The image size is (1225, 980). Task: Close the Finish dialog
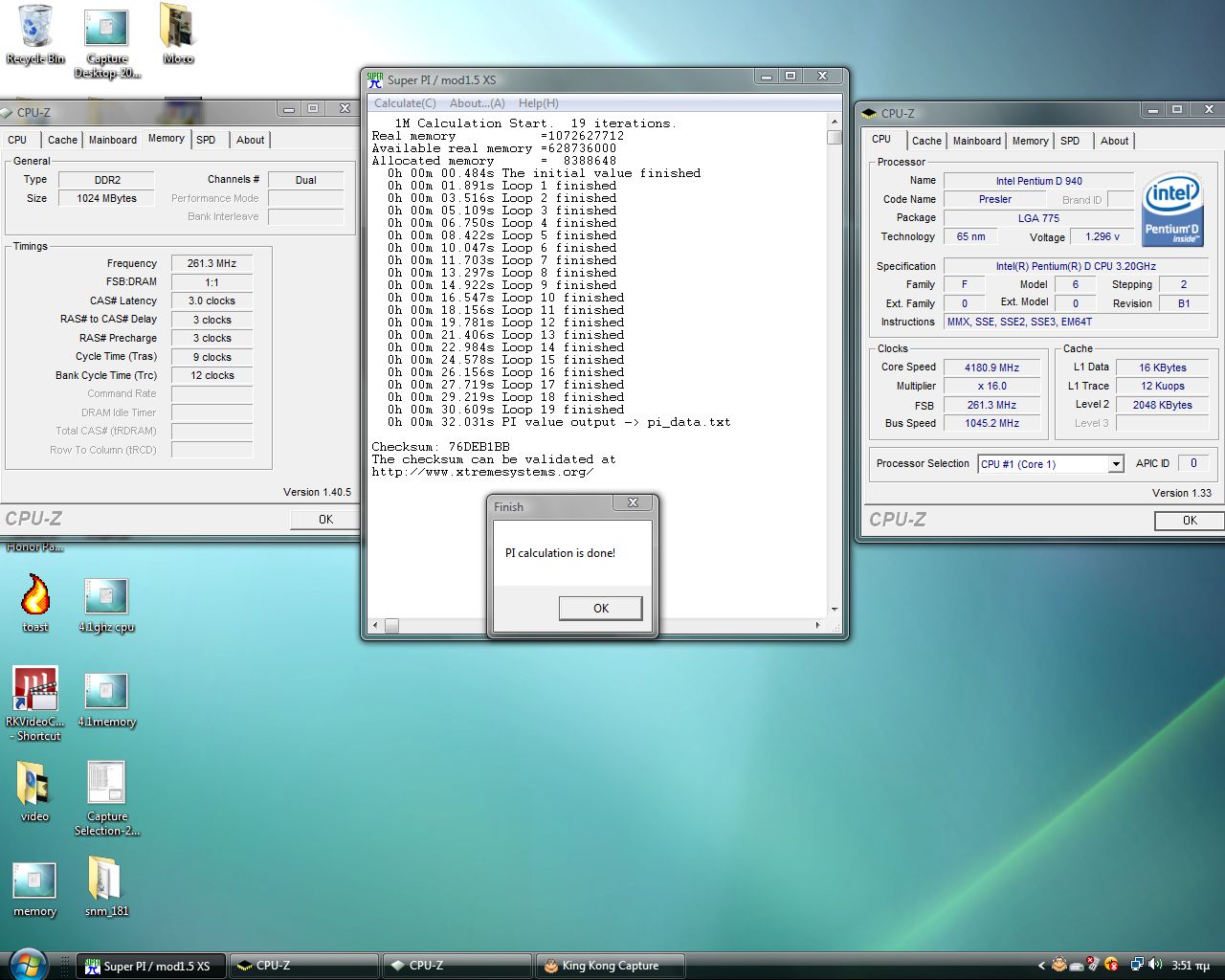coord(633,502)
